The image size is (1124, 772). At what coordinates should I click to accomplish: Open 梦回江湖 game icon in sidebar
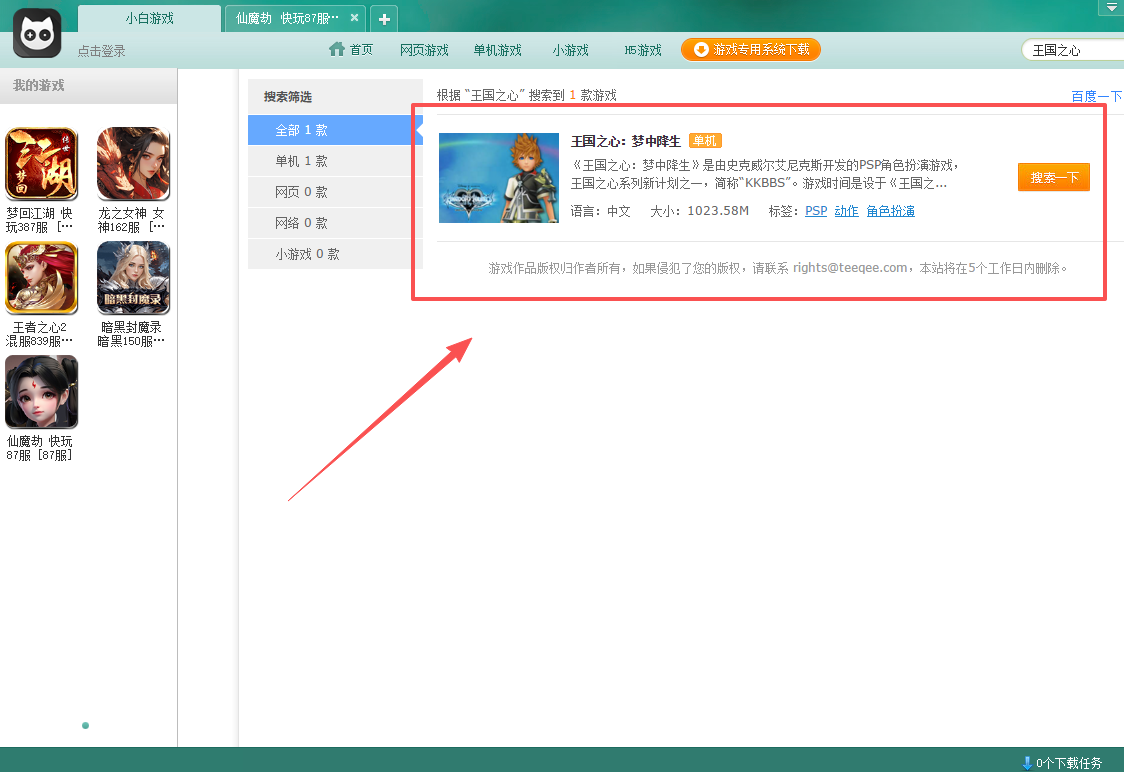coord(41,164)
